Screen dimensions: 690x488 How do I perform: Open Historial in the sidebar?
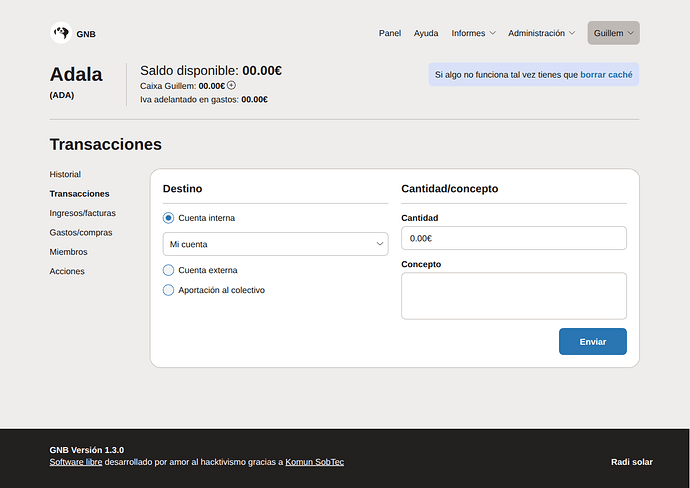coord(65,174)
